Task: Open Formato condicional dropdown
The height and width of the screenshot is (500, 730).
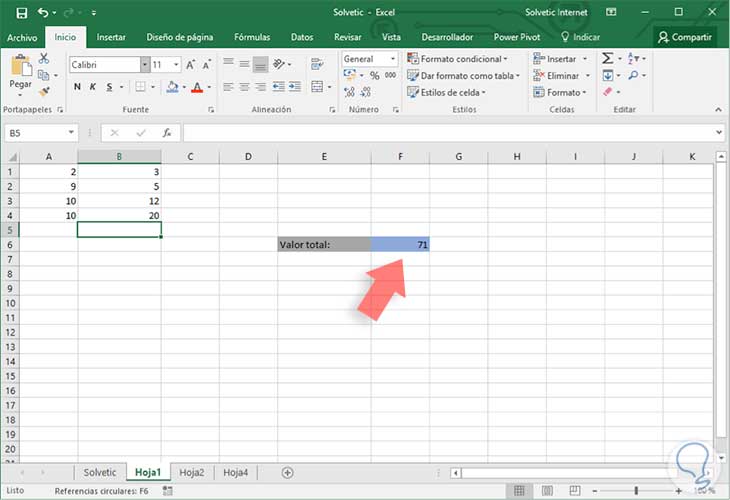Action: tap(457, 59)
